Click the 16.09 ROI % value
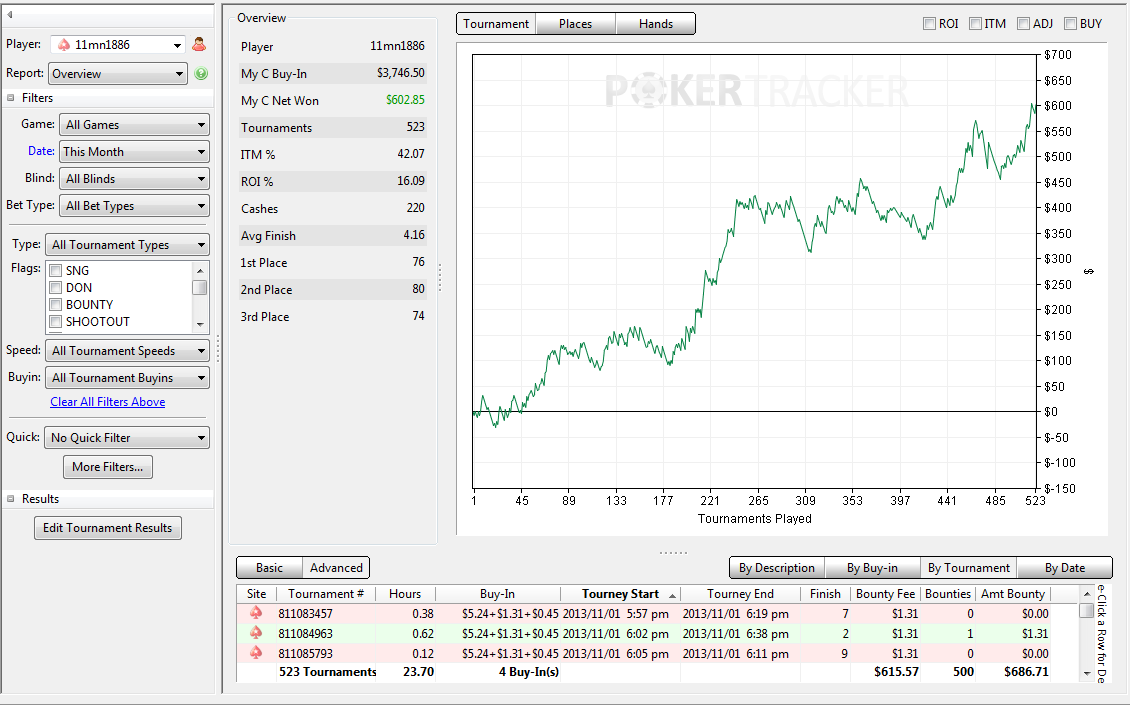Screen dimensions: 1130x705 411,181
